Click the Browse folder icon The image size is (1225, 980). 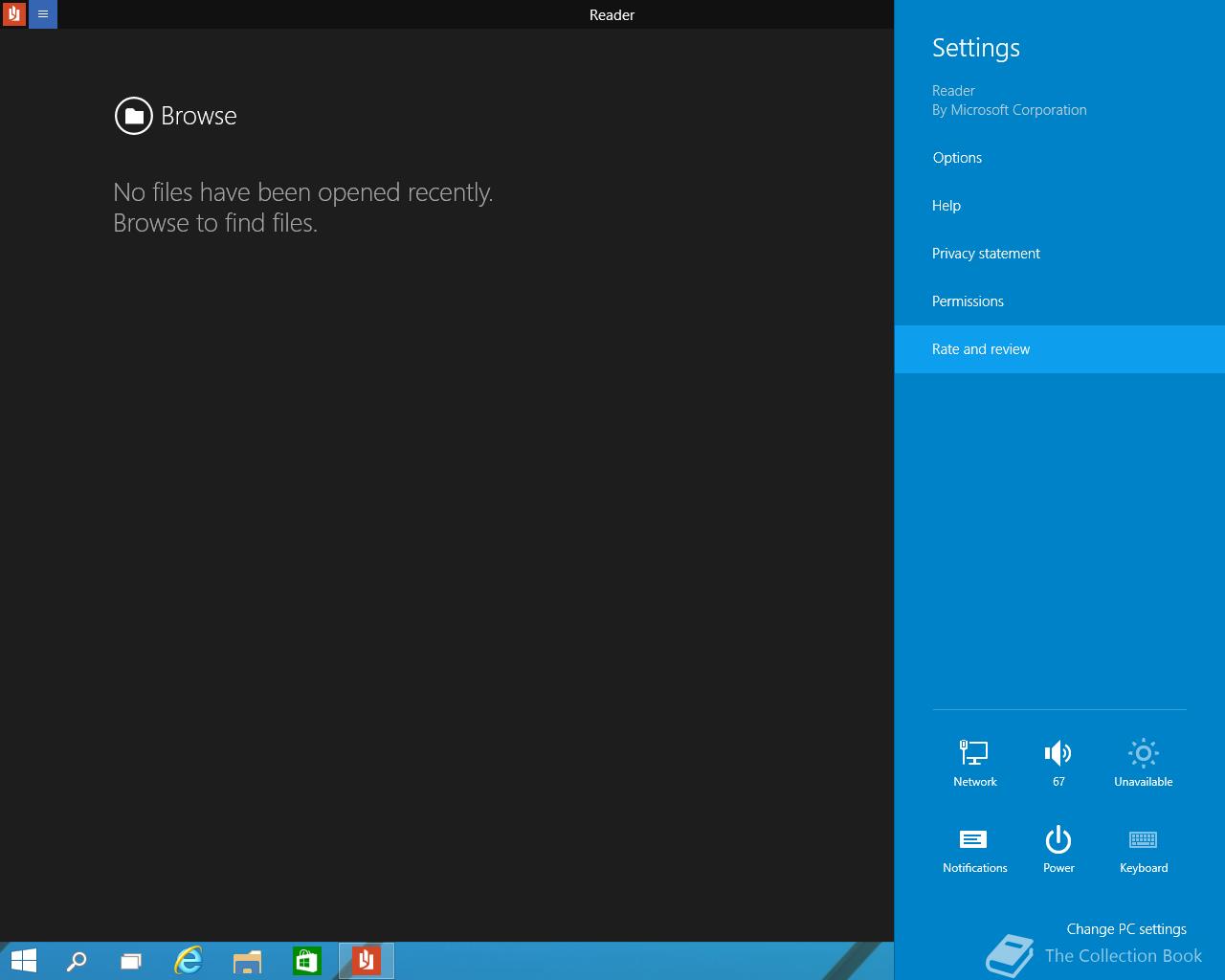(134, 116)
